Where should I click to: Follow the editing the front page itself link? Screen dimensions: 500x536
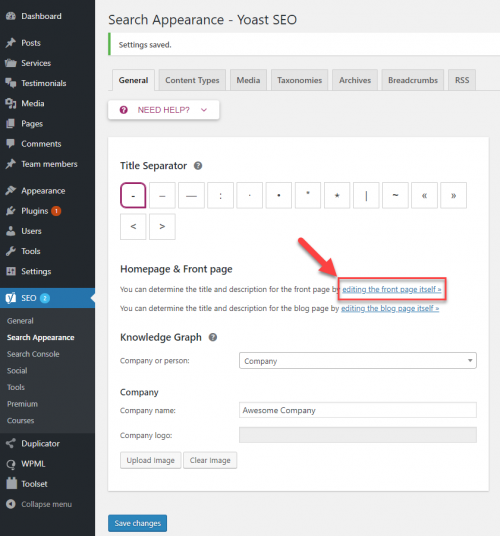click(392, 290)
